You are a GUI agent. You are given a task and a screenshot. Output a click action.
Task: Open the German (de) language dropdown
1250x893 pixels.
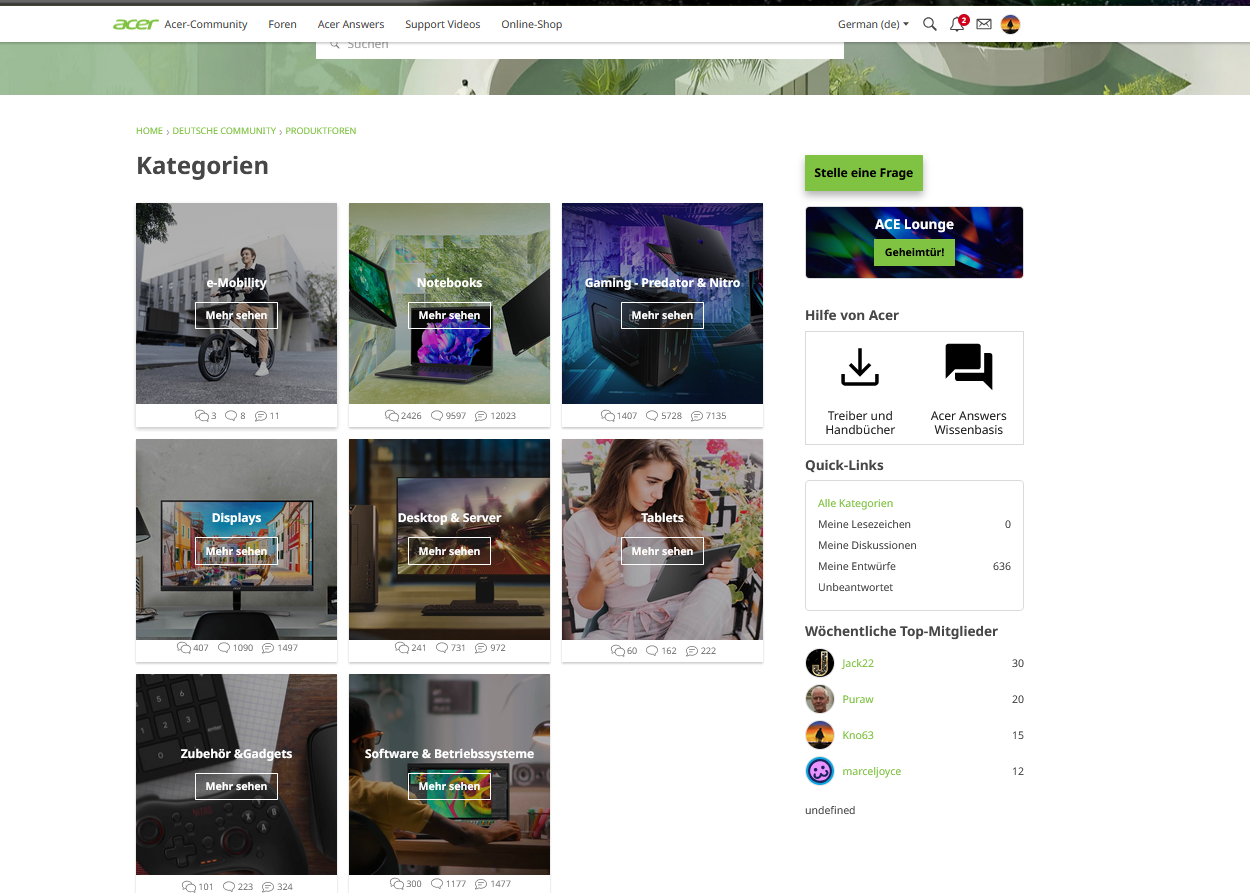coord(873,24)
